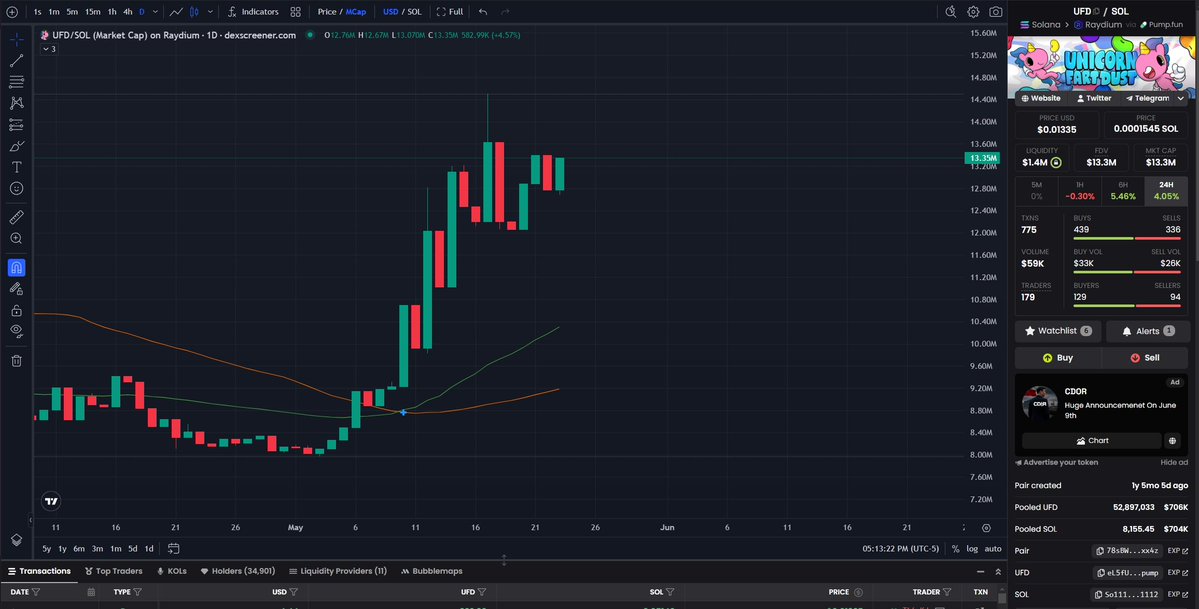
Task: Switch the interval to 4h
Action: tap(128, 11)
